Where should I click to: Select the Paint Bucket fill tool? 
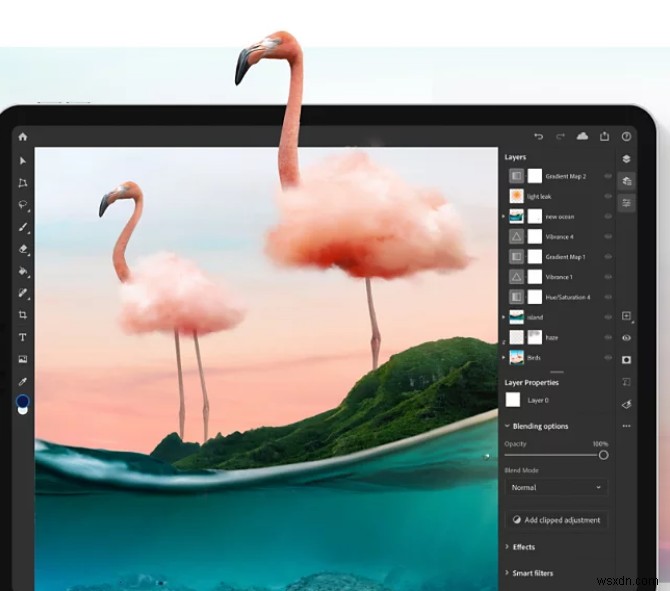[x=24, y=271]
